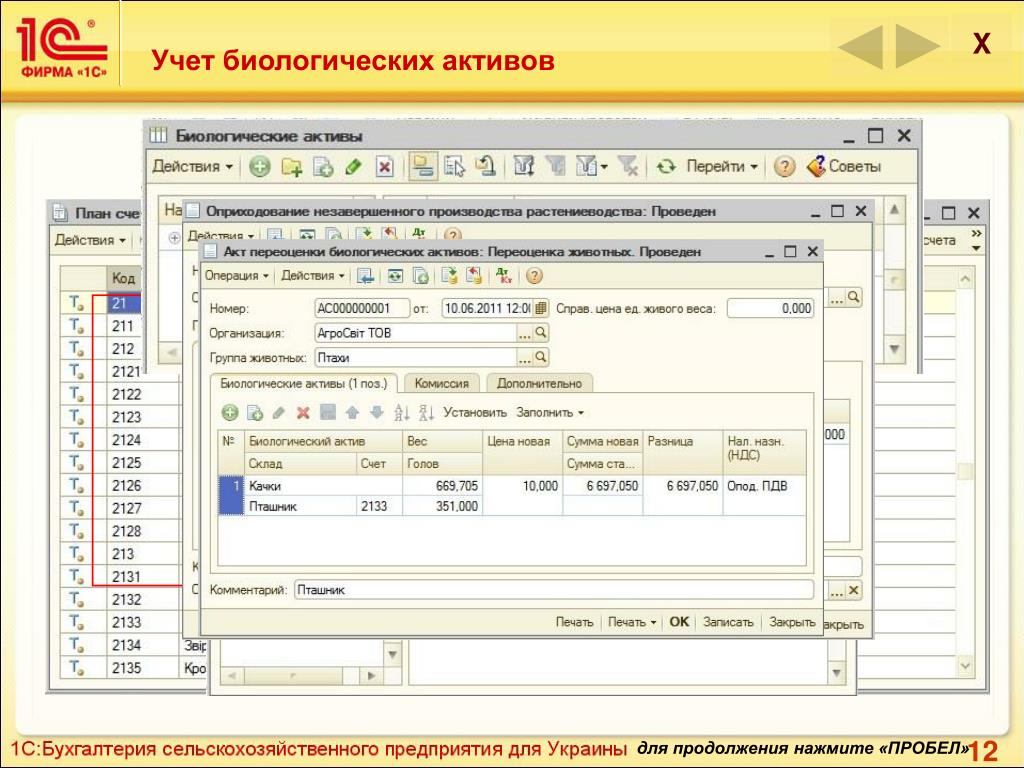
Task: Click copy document icon in Акт переоценки toolbar
Action: [421, 276]
